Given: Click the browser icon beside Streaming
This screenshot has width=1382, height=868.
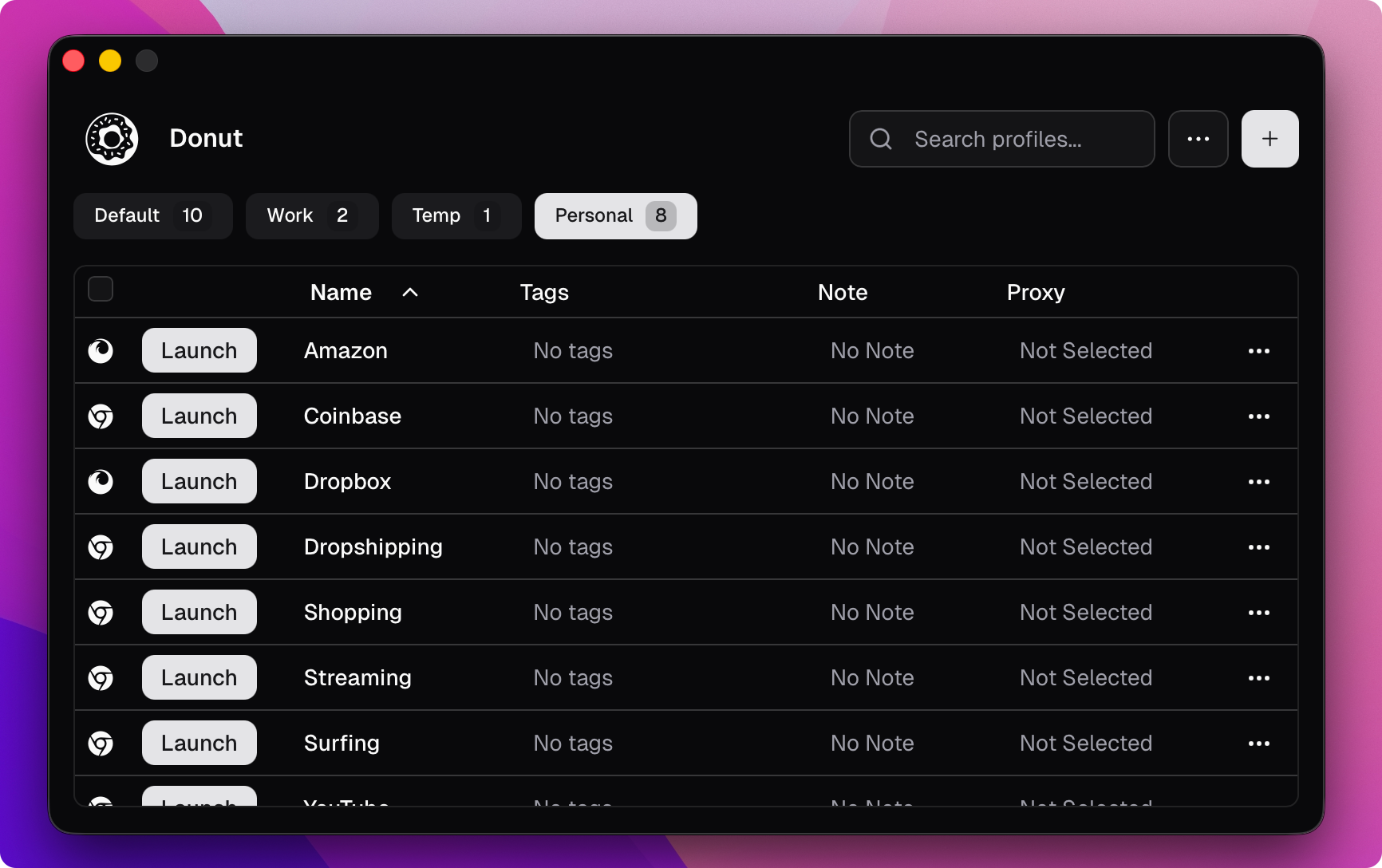Looking at the screenshot, I should [101, 677].
